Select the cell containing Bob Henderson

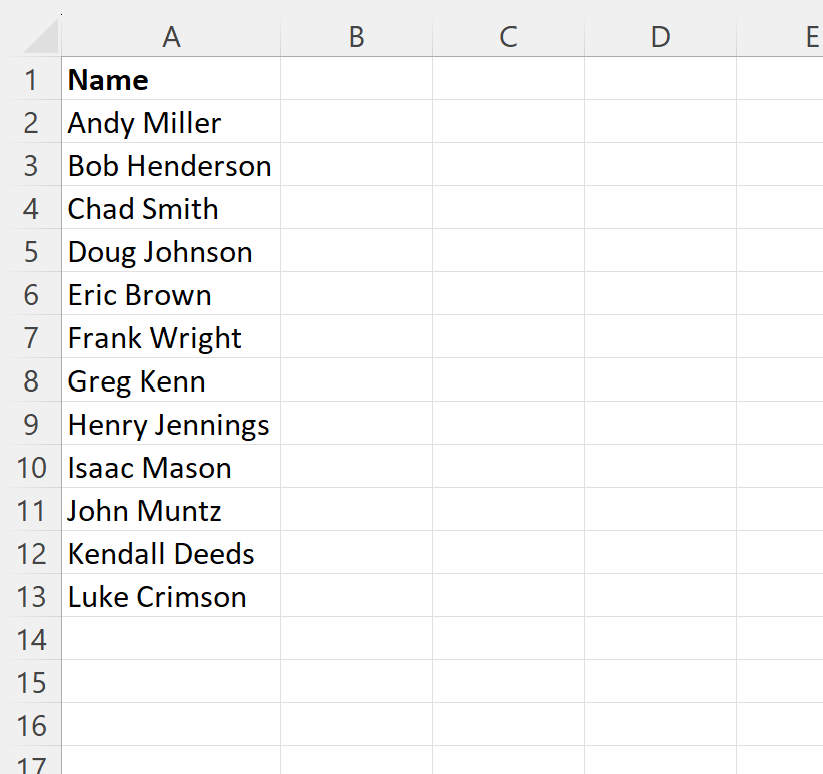coord(171,166)
